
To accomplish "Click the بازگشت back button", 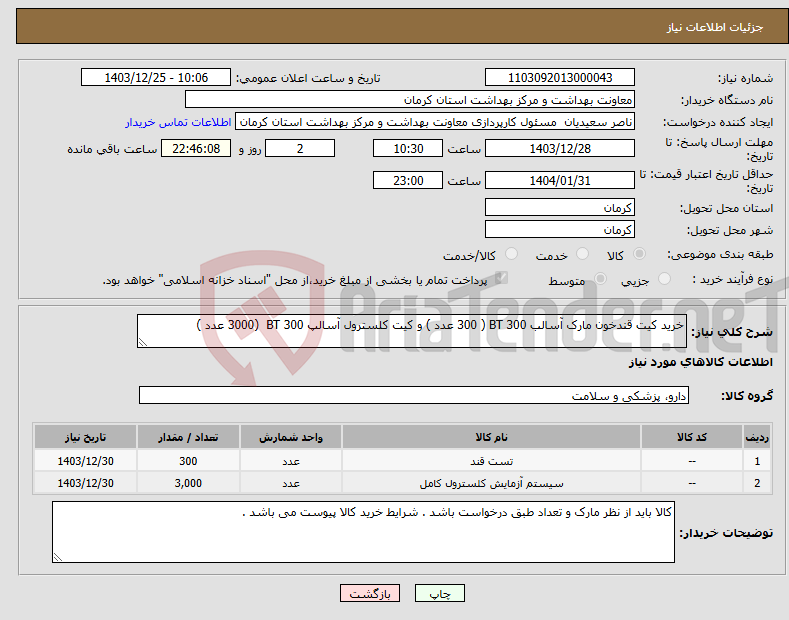I will click(x=370, y=593).
